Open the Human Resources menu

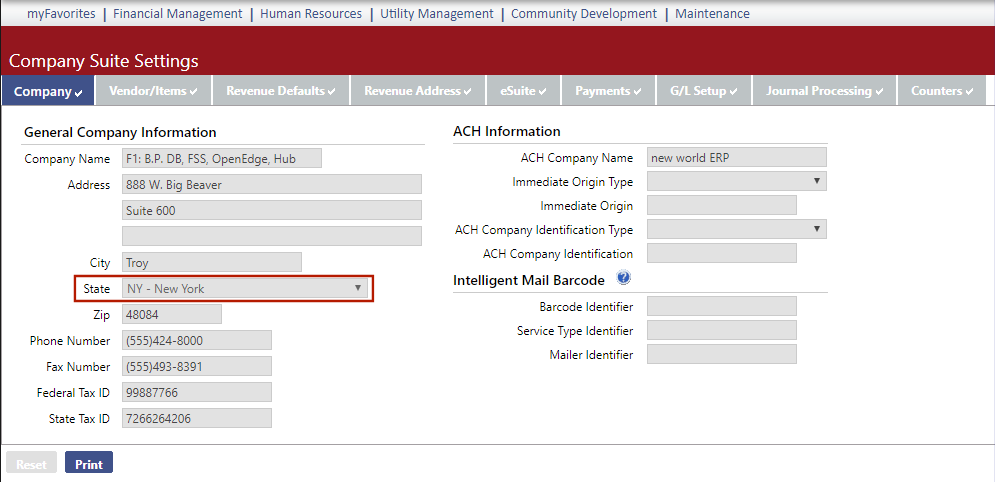pyautogui.click(x=311, y=14)
